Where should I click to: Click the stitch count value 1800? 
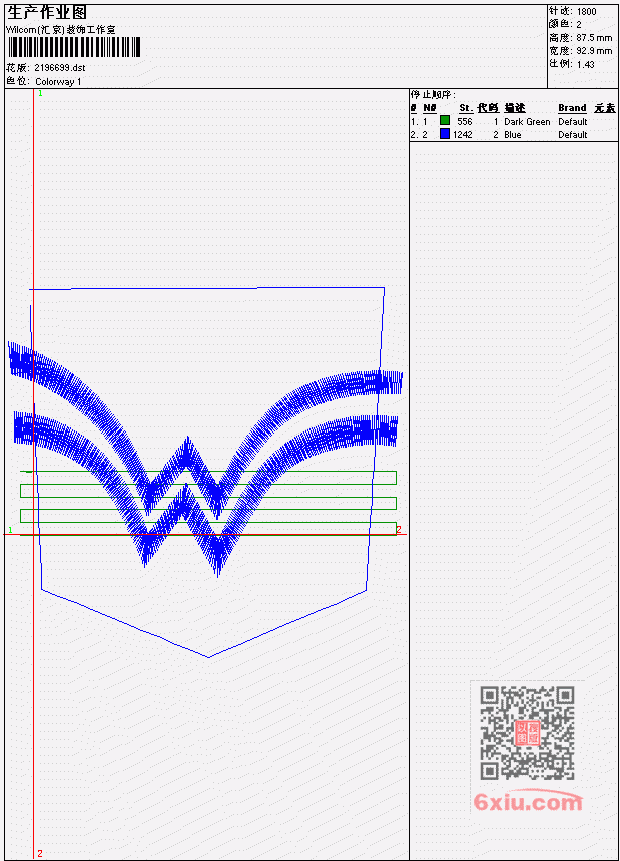[586, 12]
